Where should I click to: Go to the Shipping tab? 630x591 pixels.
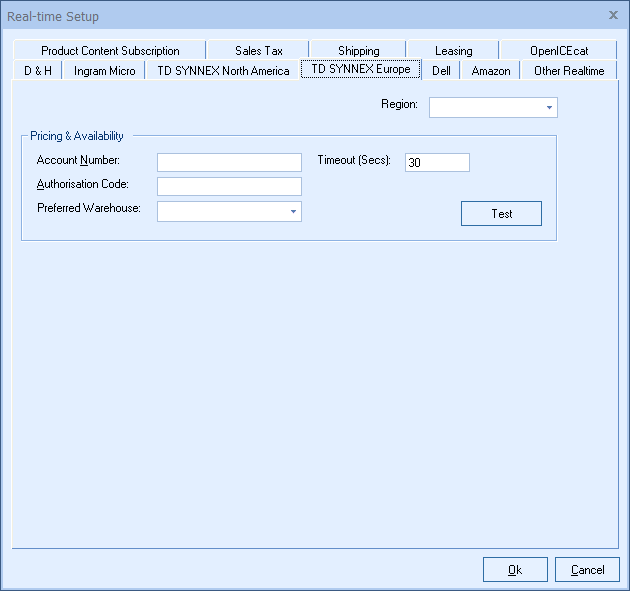coord(358,51)
